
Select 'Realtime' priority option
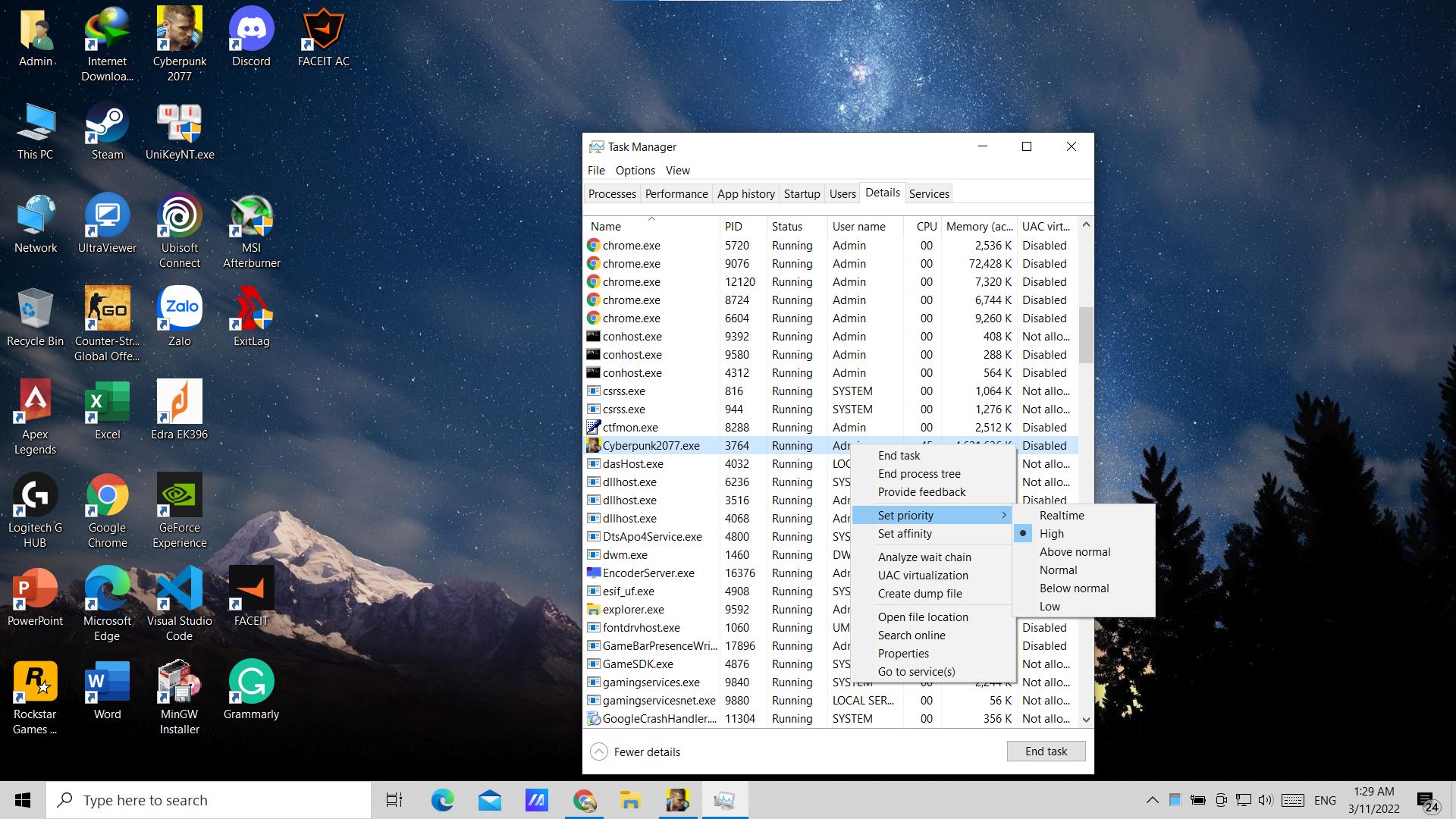pos(1061,515)
